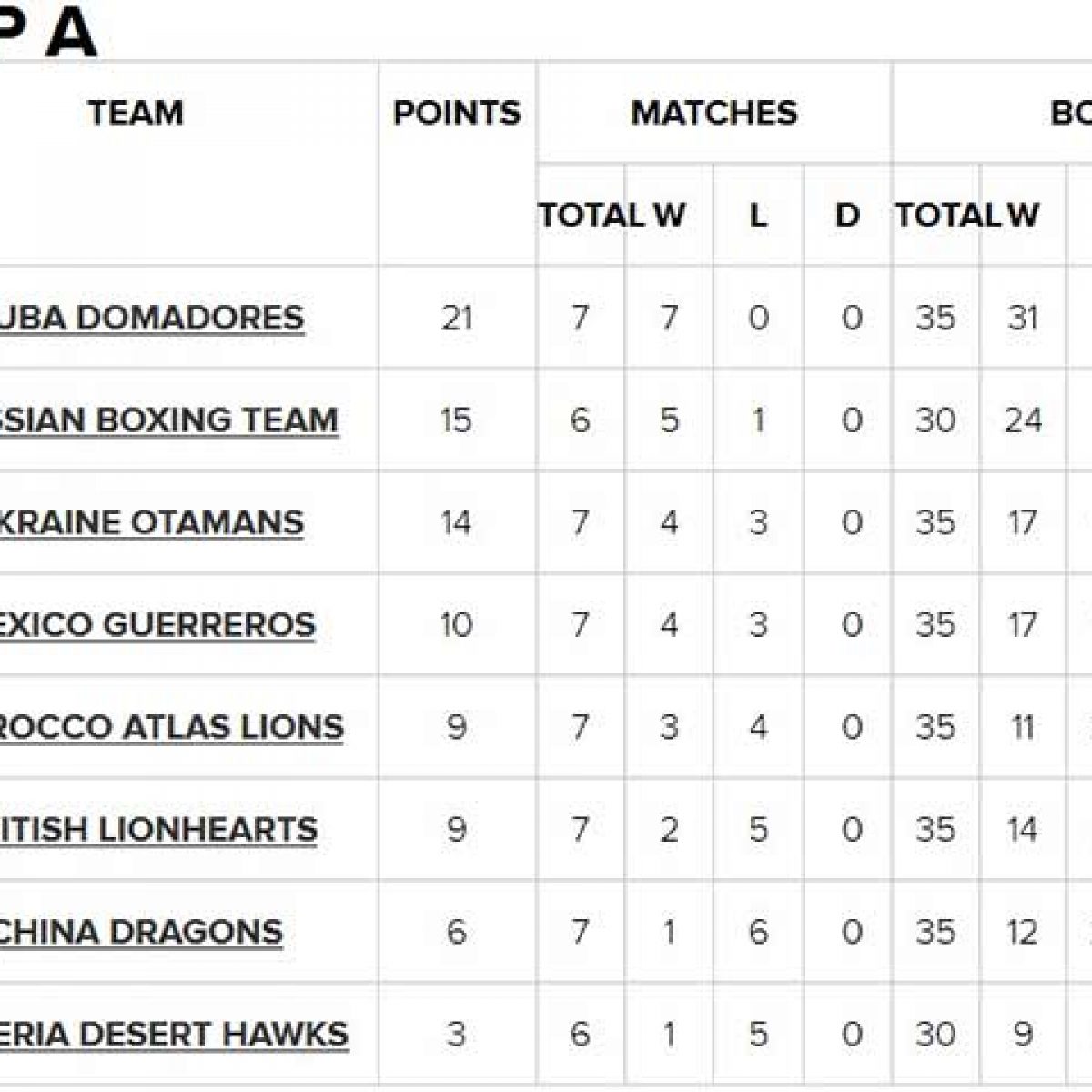Click the D column header under Matches

pos(847,216)
